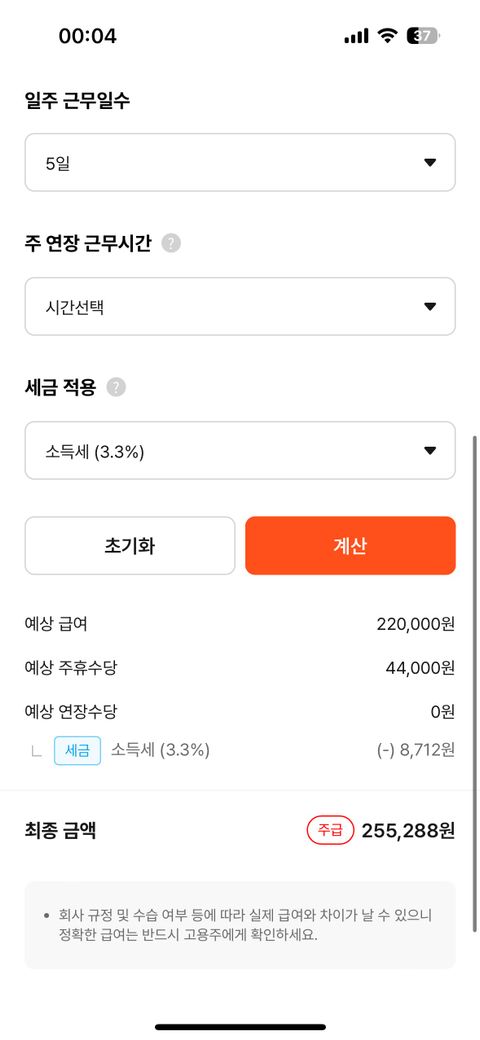Image resolution: width=480 pixels, height=1040 pixels.
Task: Tap the 255,288원 final amount
Action: pos(408,831)
